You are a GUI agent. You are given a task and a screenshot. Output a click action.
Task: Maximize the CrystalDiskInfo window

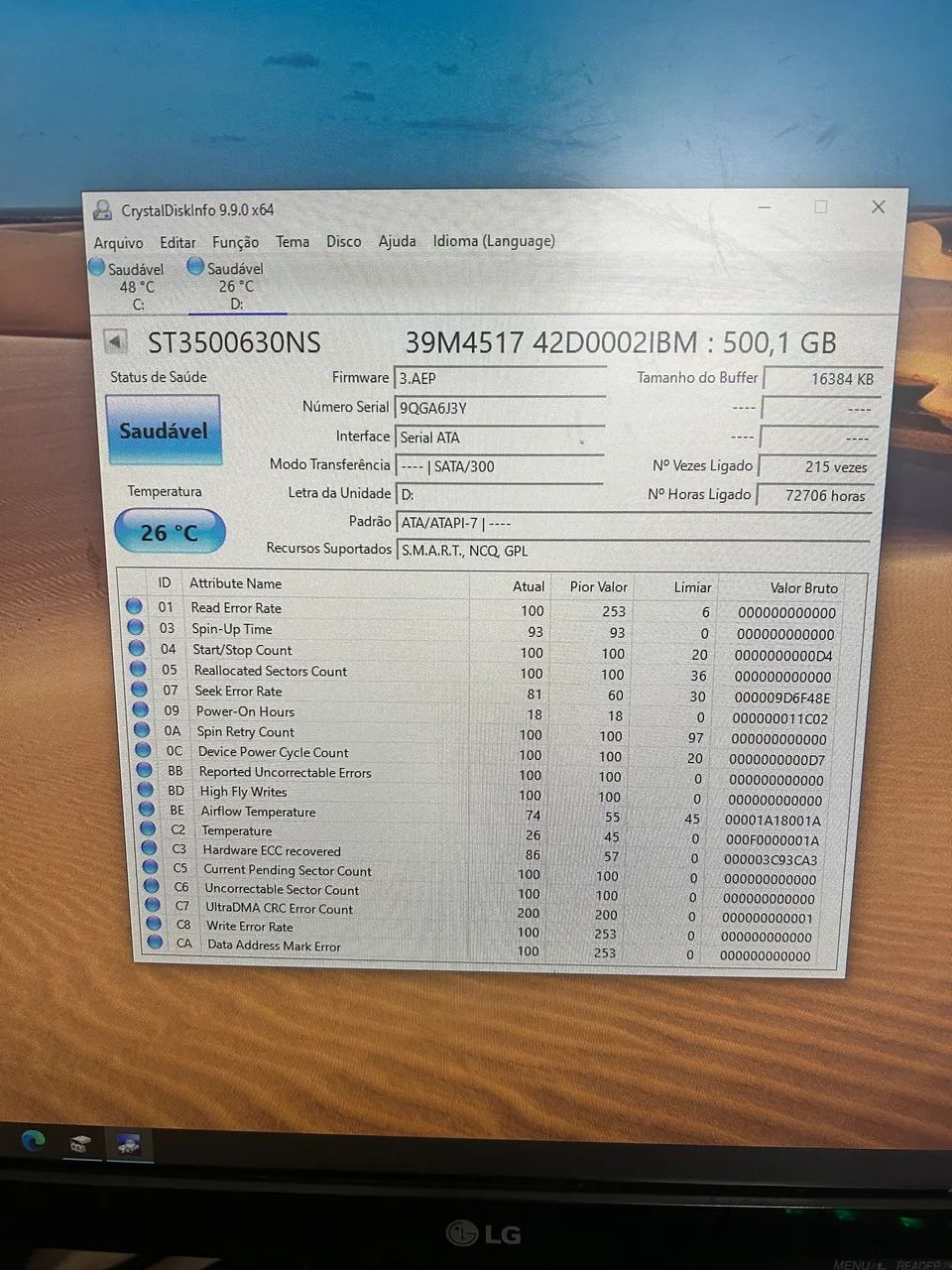point(820,206)
